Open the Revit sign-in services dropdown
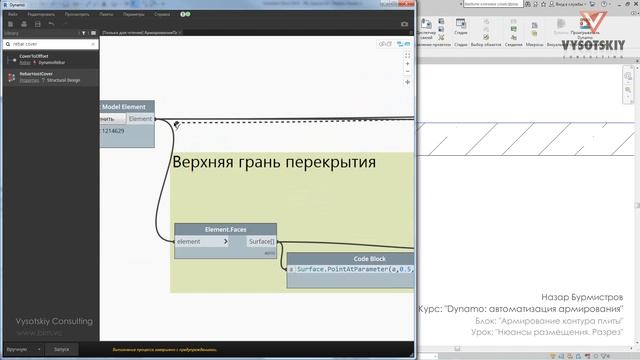The width and height of the screenshot is (640, 360). [x=567, y=4]
